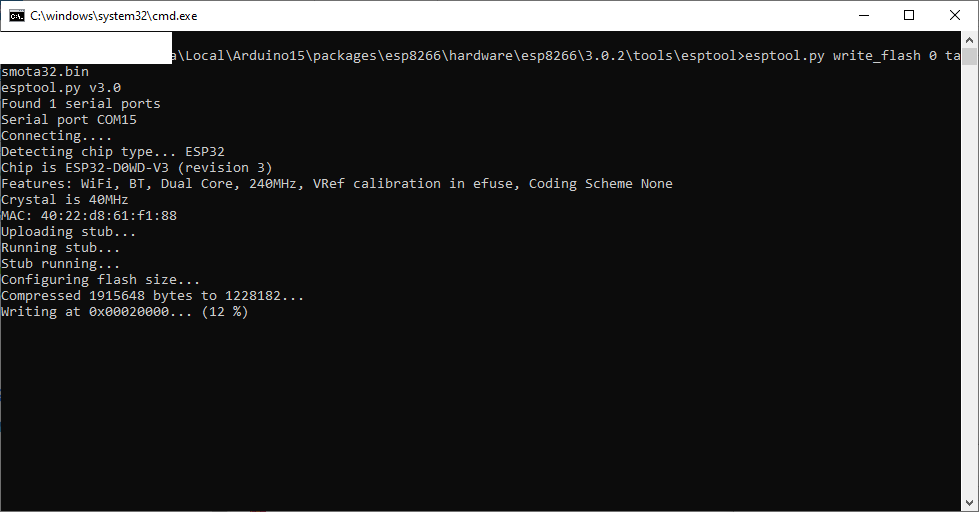Click the esptool.py v3.0 output line

click(61, 88)
